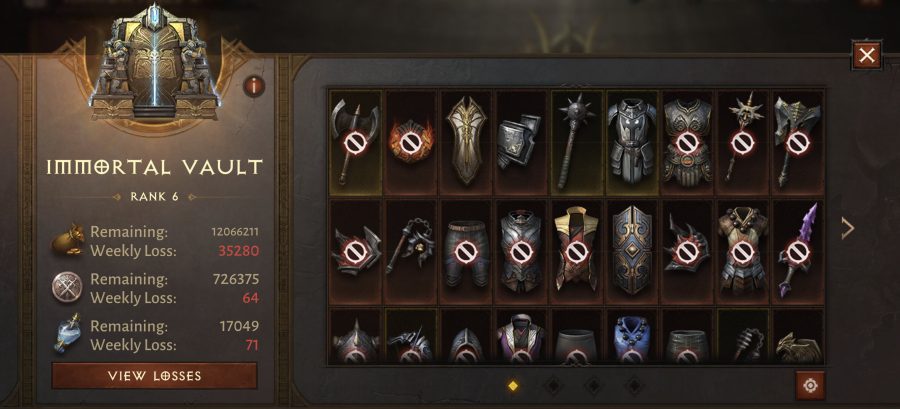The height and width of the screenshot is (409, 900).
Task: Switch to the fourth page indicator diamond
Action: point(634,386)
